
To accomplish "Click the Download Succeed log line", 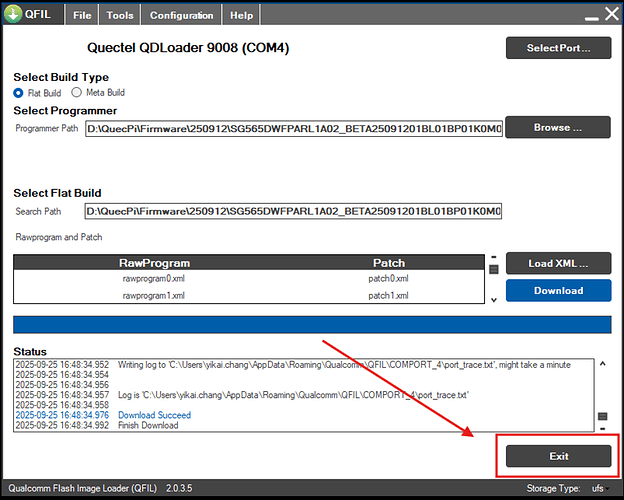I will [x=154, y=415].
